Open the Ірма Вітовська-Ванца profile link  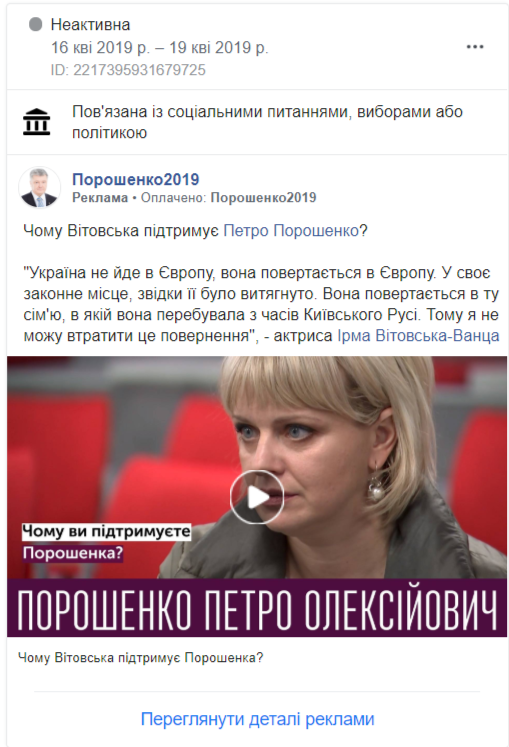coord(418,335)
